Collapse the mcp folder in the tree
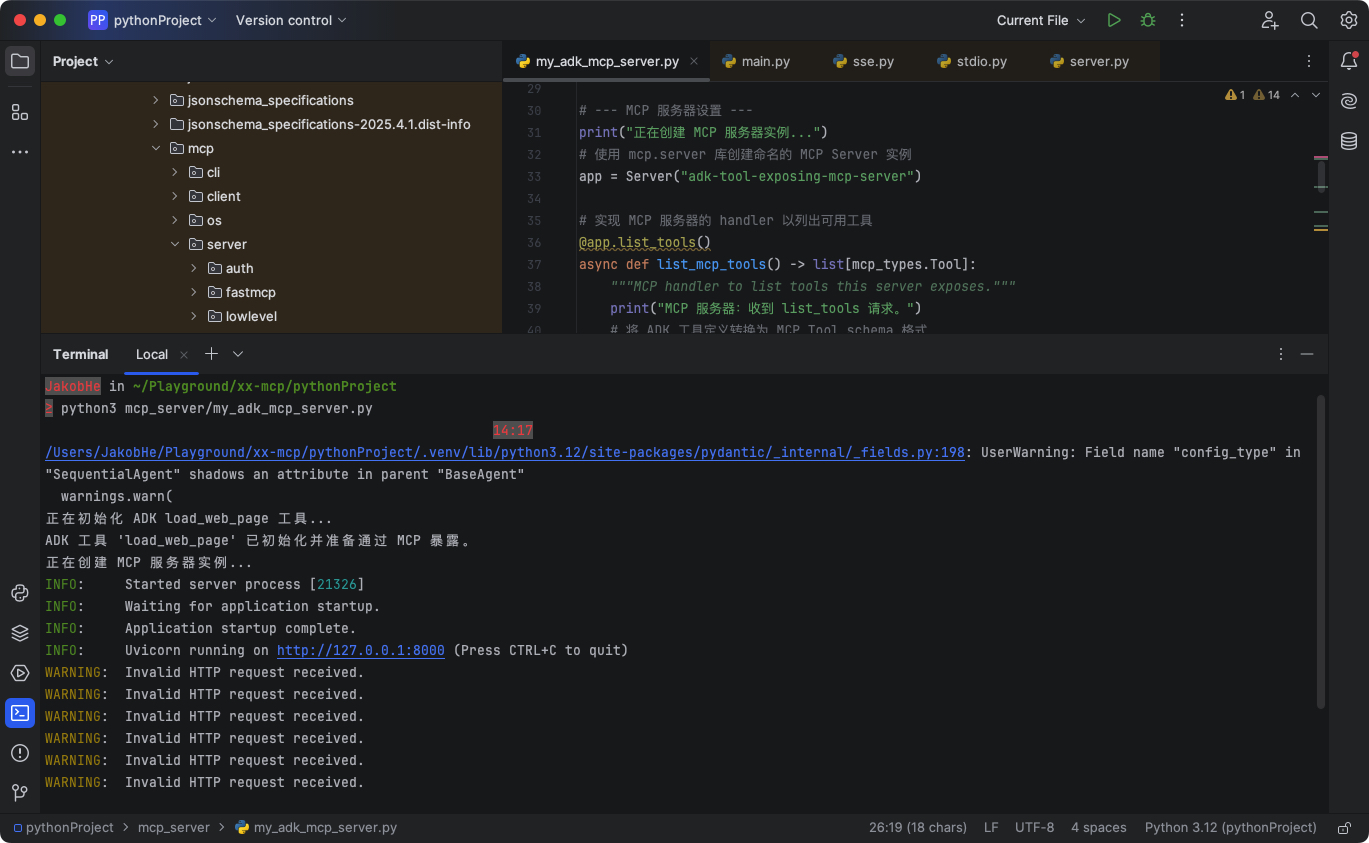 156,148
